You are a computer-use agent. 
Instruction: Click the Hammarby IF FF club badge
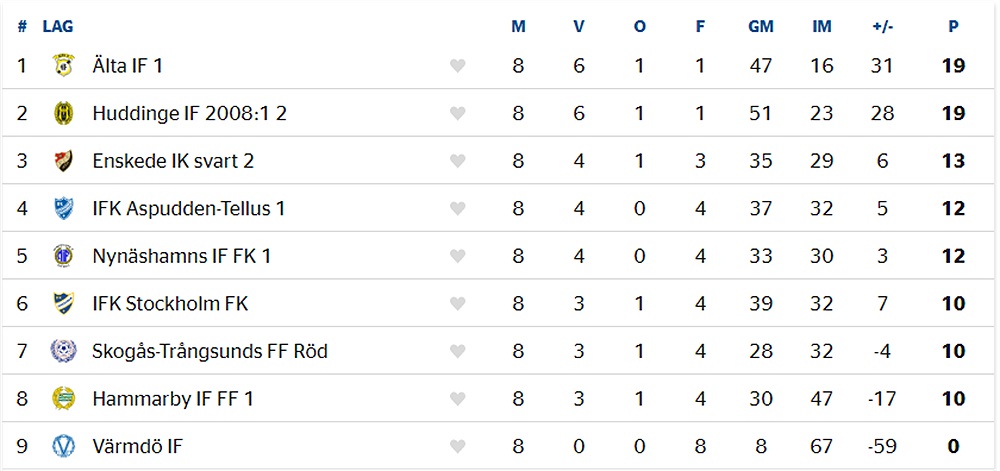tap(63, 398)
